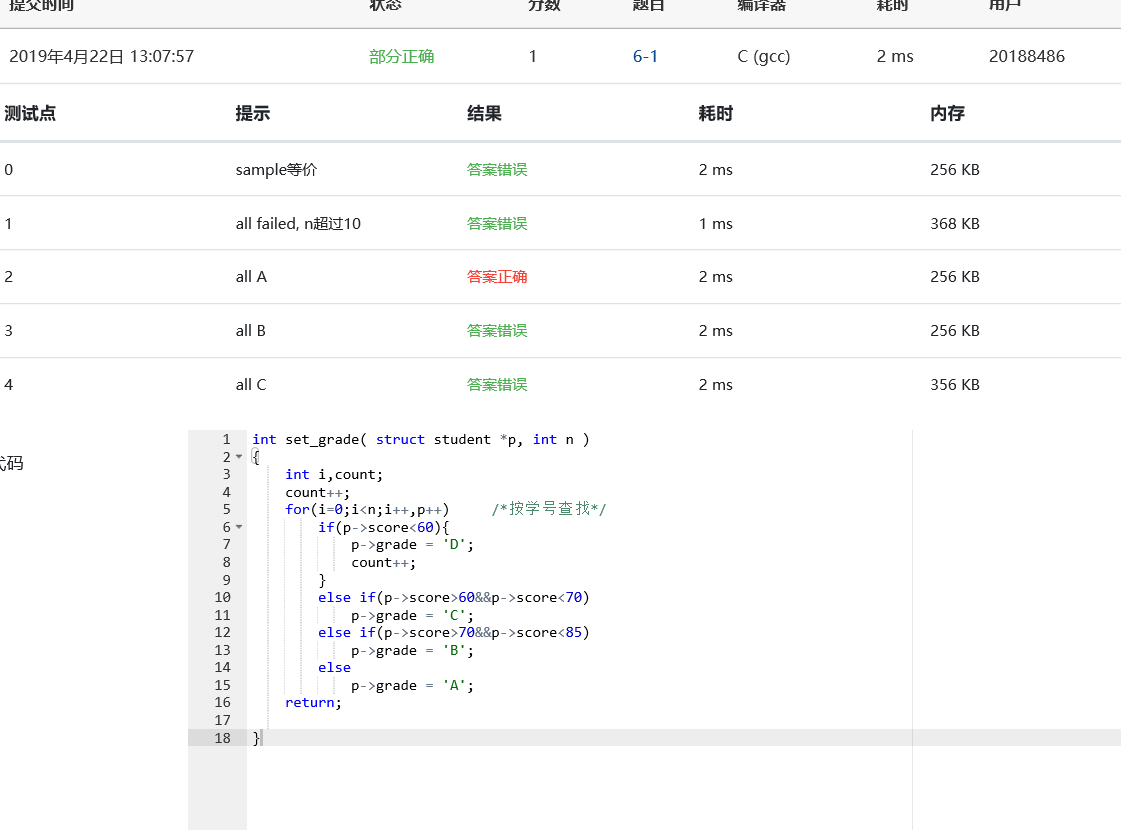The width and height of the screenshot is (1121, 835).
Task: Click 答案错误 result in sample等价 row
Action: click(x=497, y=169)
